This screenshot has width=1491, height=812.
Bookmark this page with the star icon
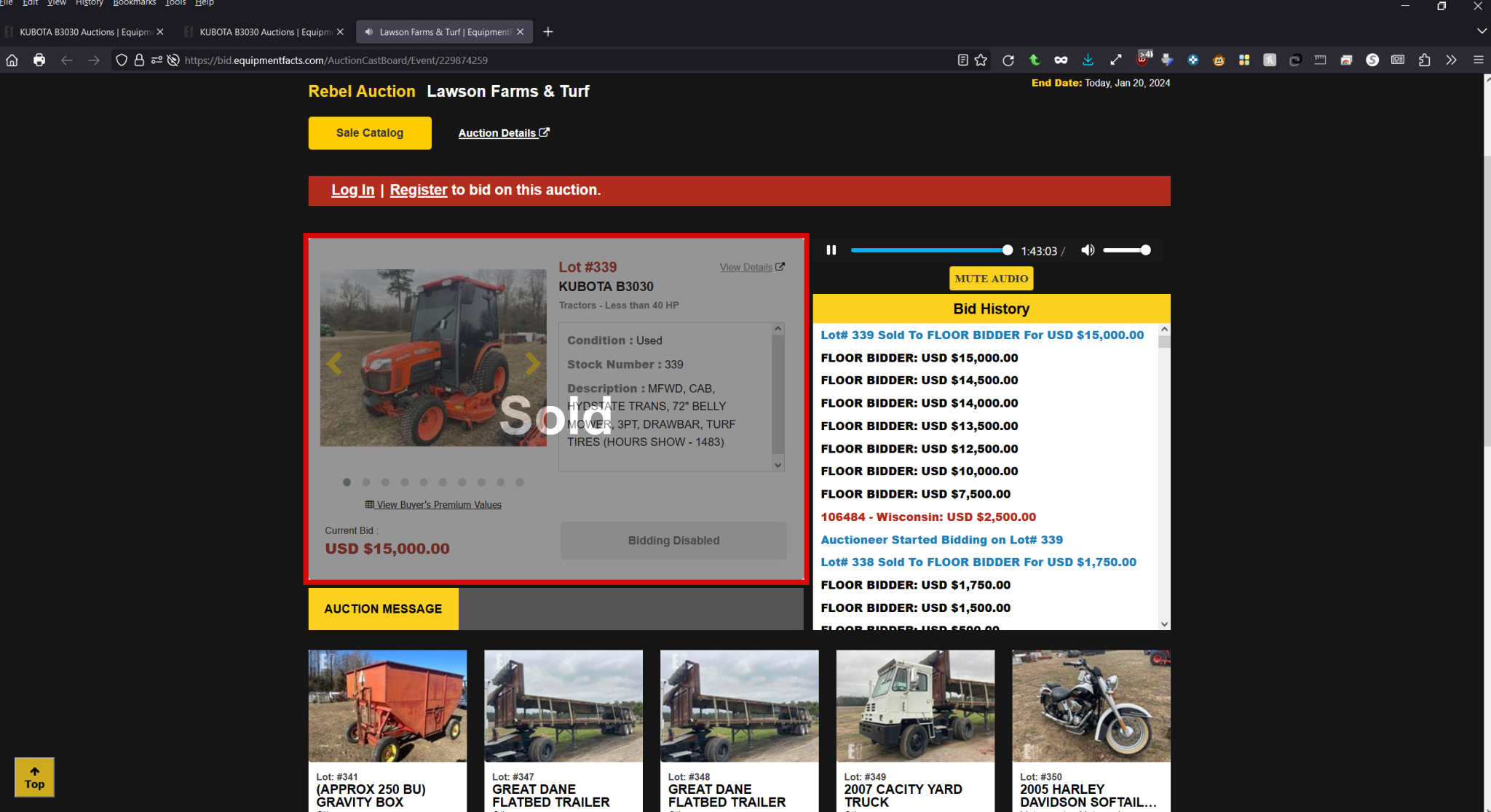pyautogui.click(x=981, y=60)
